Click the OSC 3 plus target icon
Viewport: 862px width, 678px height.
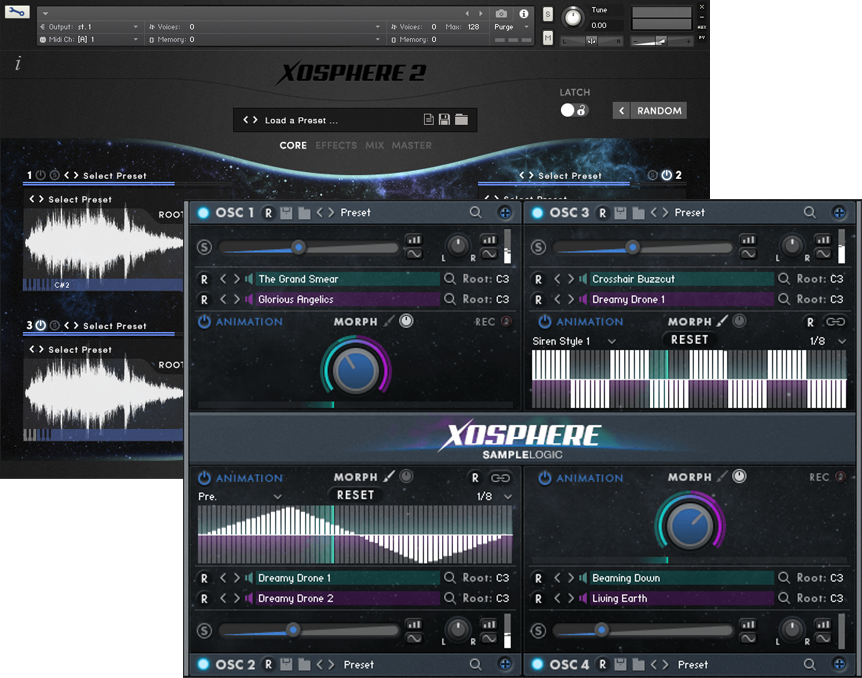pyautogui.click(x=839, y=212)
